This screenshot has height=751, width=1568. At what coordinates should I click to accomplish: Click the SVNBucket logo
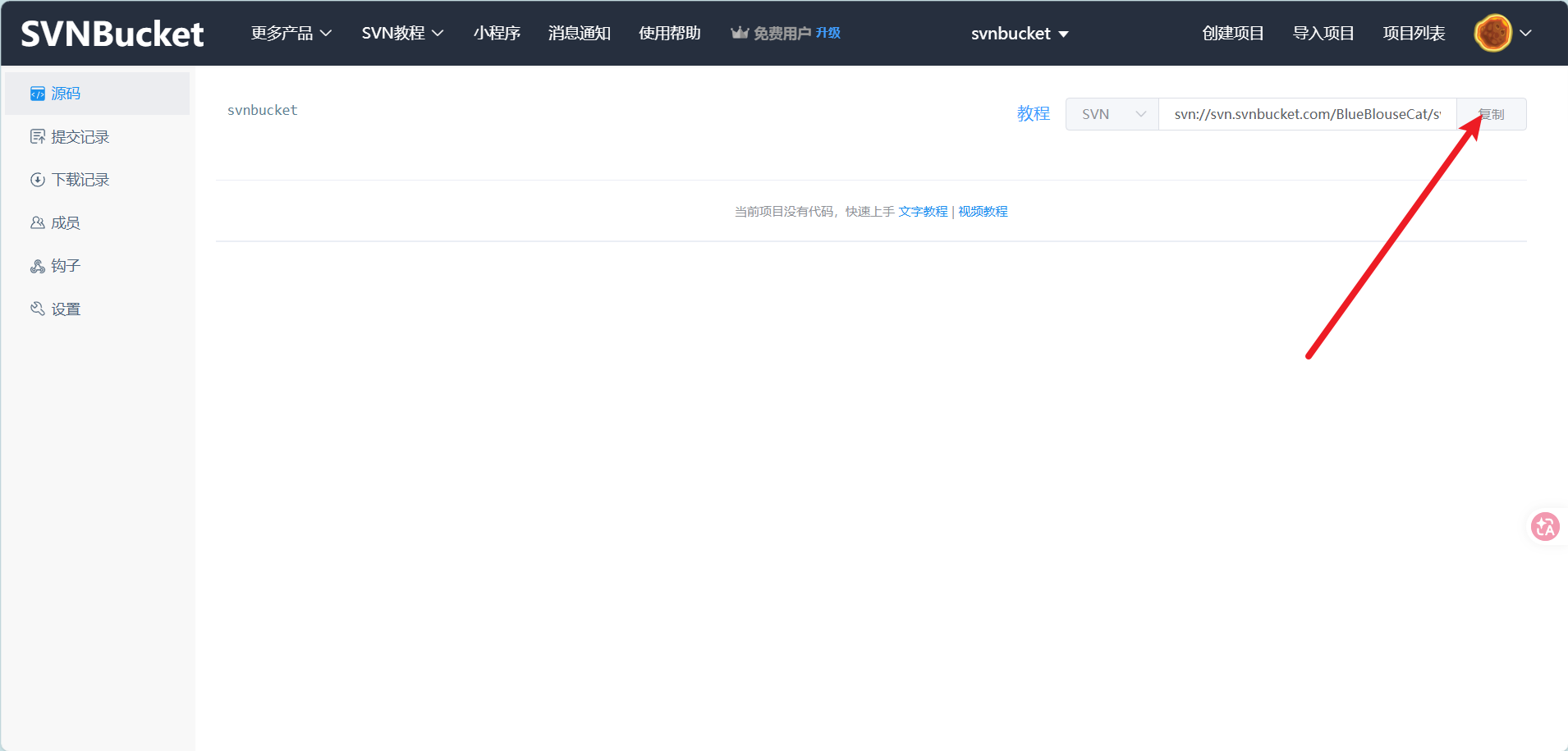[x=112, y=34]
